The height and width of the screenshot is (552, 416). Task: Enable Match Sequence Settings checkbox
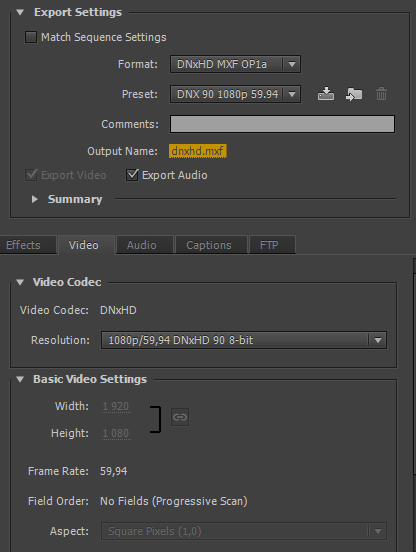pos(31,37)
